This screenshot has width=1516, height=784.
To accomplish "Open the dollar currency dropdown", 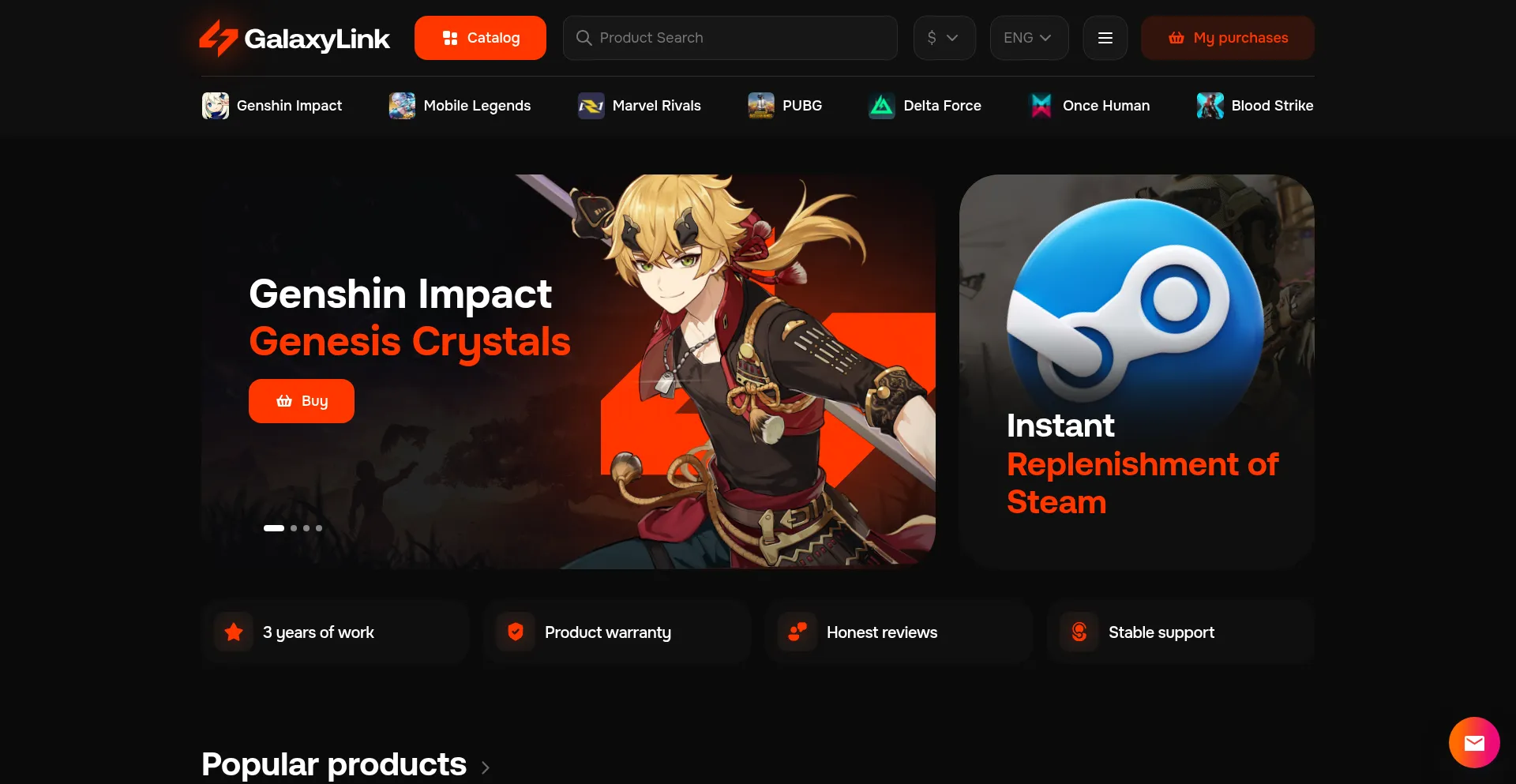I will tap(944, 38).
